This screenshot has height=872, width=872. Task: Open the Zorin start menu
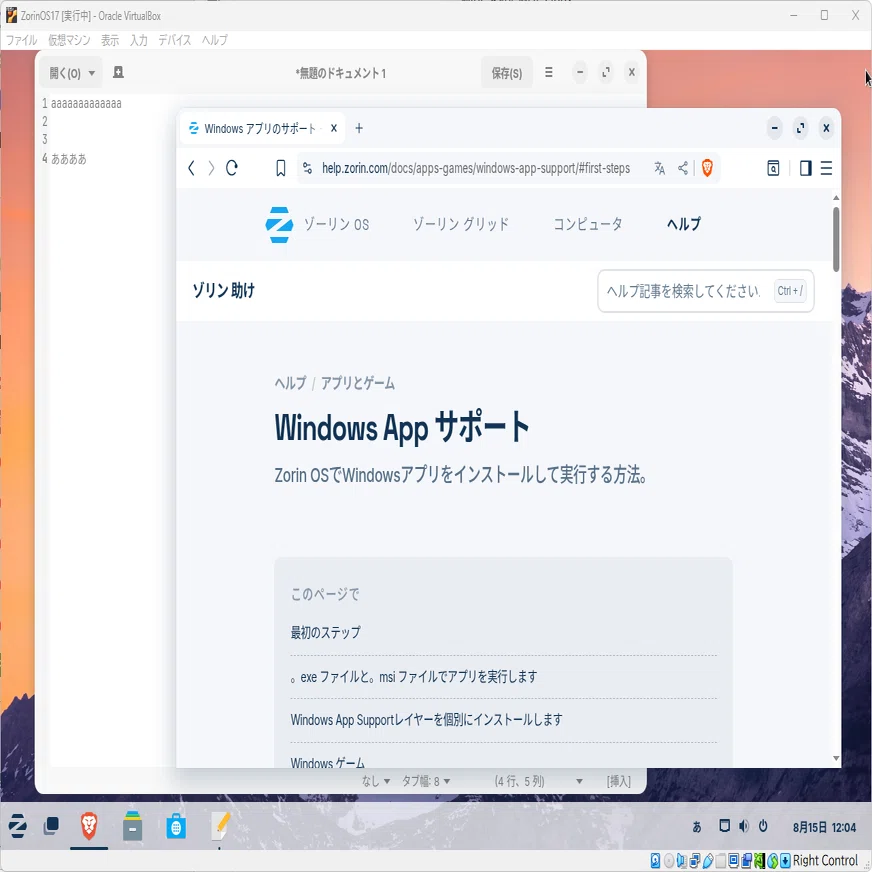[17, 826]
